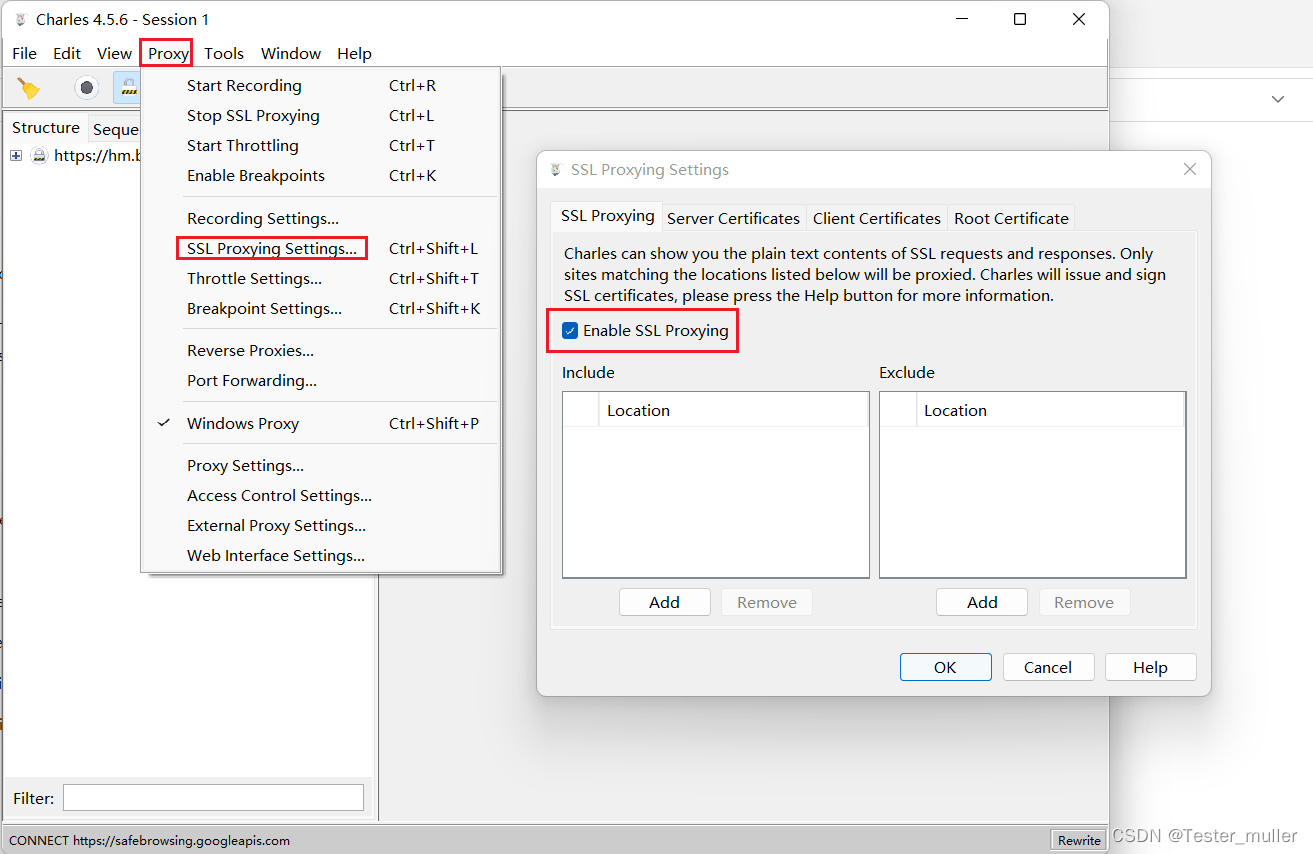Close the open Proxy menu

click(168, 54)
